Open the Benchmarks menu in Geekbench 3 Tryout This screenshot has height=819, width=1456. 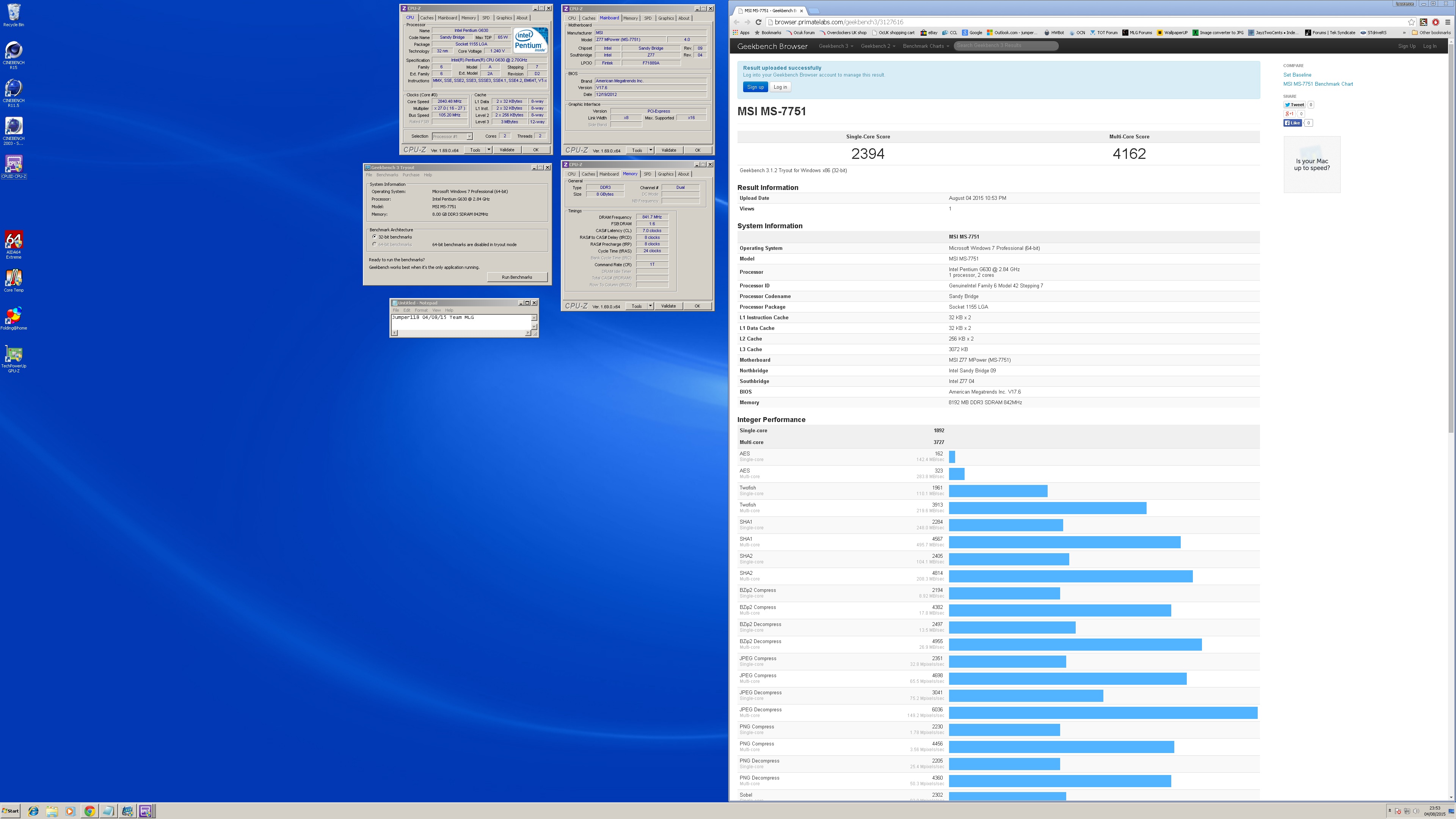pyautogui.click(x=387, y=175)
